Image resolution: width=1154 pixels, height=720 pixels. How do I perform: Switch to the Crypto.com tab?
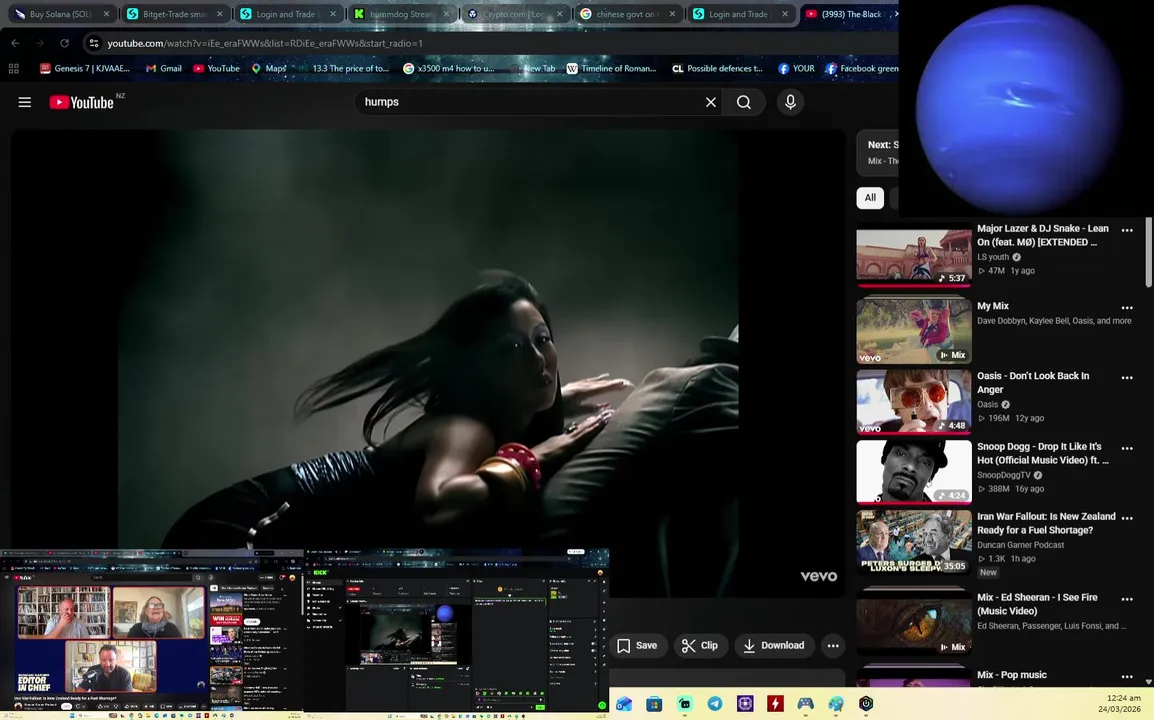[514, 14]
